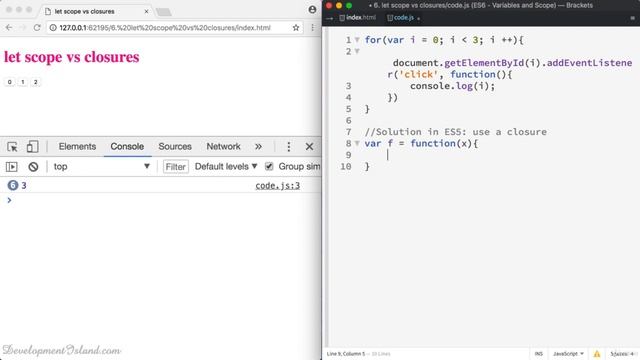
Task: Click the browser forward arrow
Action: (22, 28)
